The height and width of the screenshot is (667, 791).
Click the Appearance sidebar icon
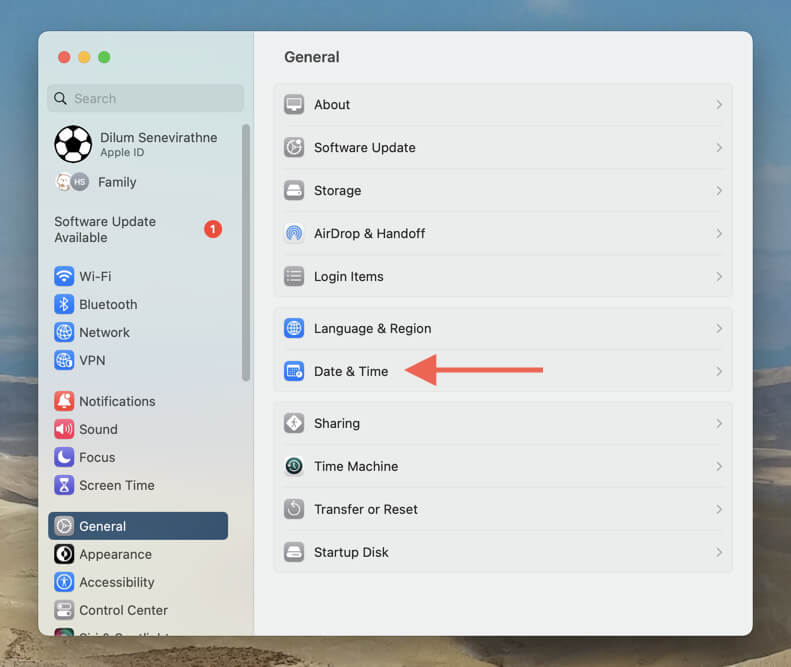64,554
